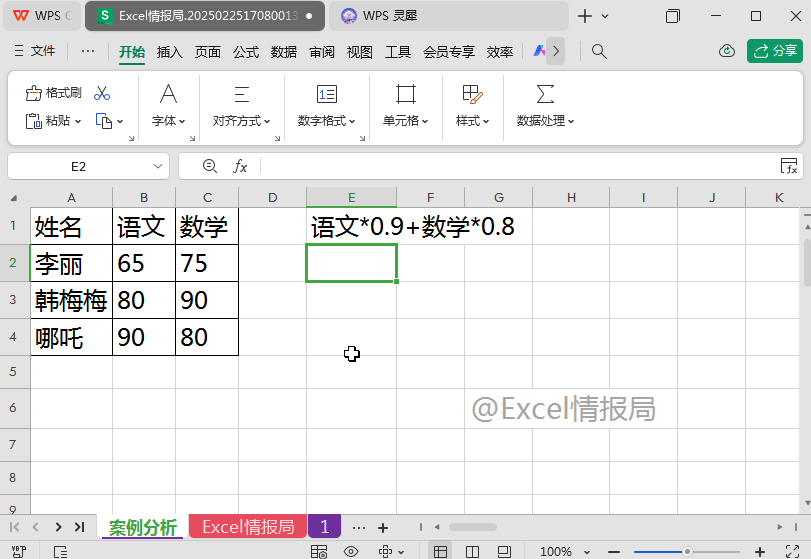Click the cloud sync icon beside Share

(x=727, y=51)
